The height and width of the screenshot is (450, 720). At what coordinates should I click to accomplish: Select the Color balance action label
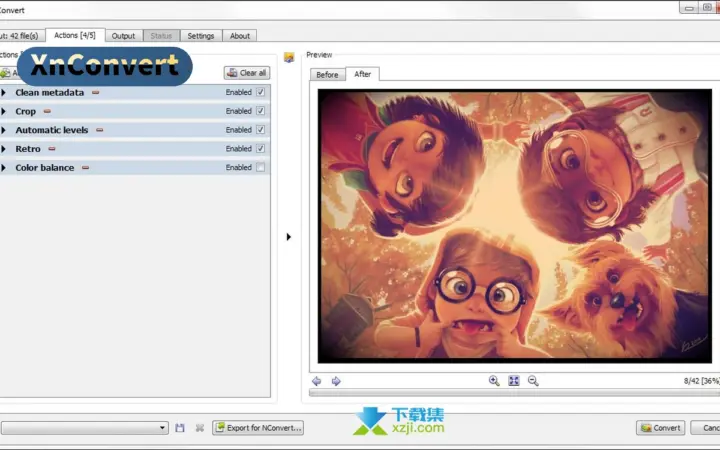click(x=45, y=168)
